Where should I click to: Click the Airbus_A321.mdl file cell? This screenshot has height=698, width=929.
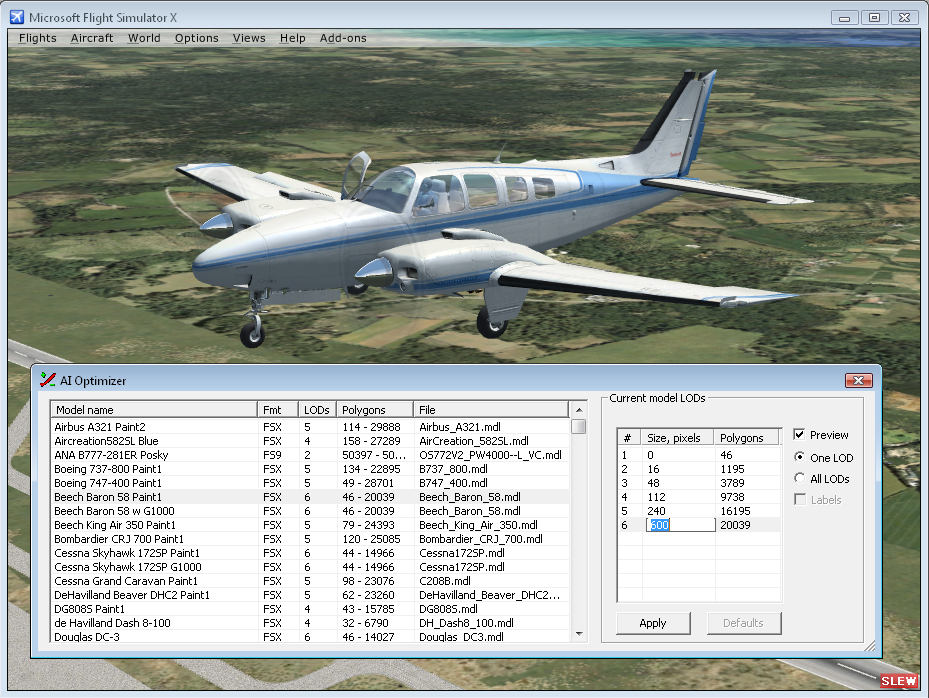pyautogui.click(x=460, y=427)
